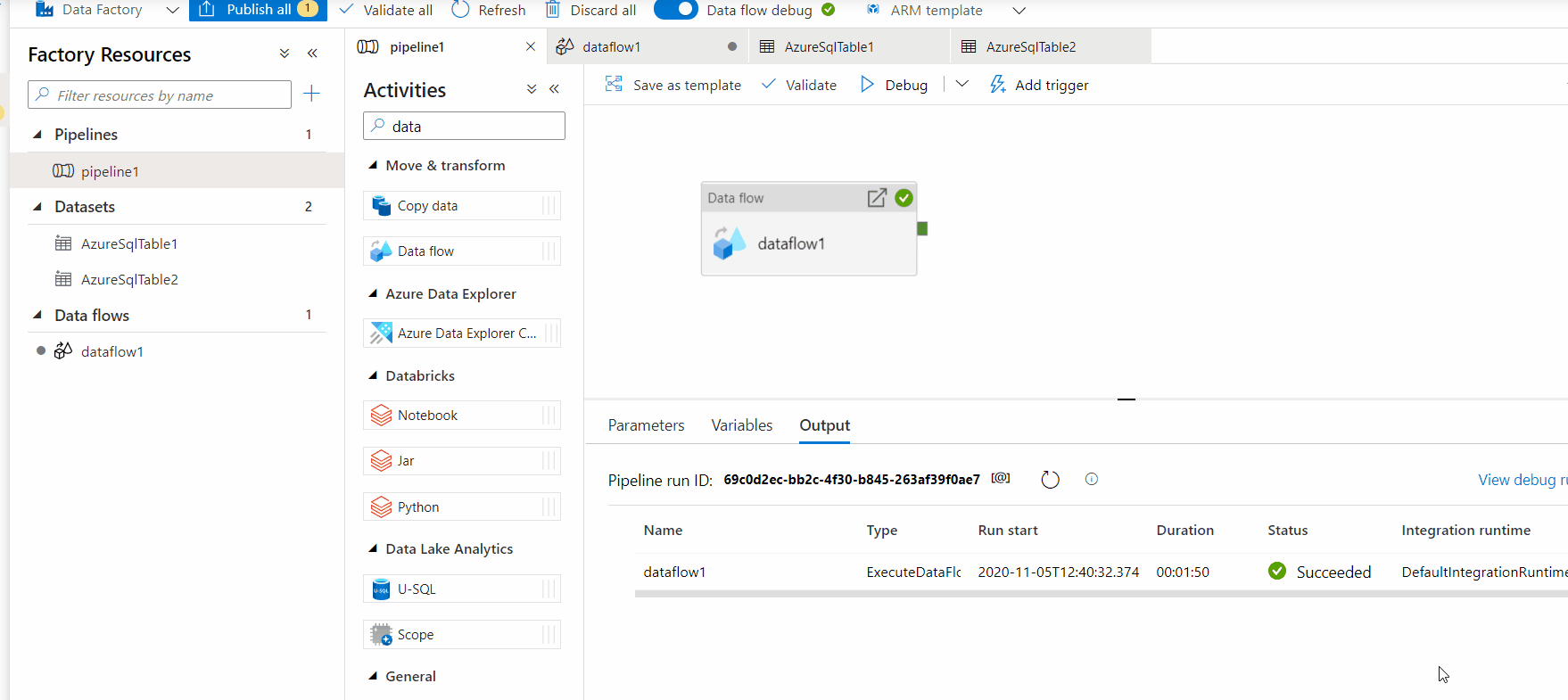Select dataflow1 activity node on canvas

[x=809, y=229]
